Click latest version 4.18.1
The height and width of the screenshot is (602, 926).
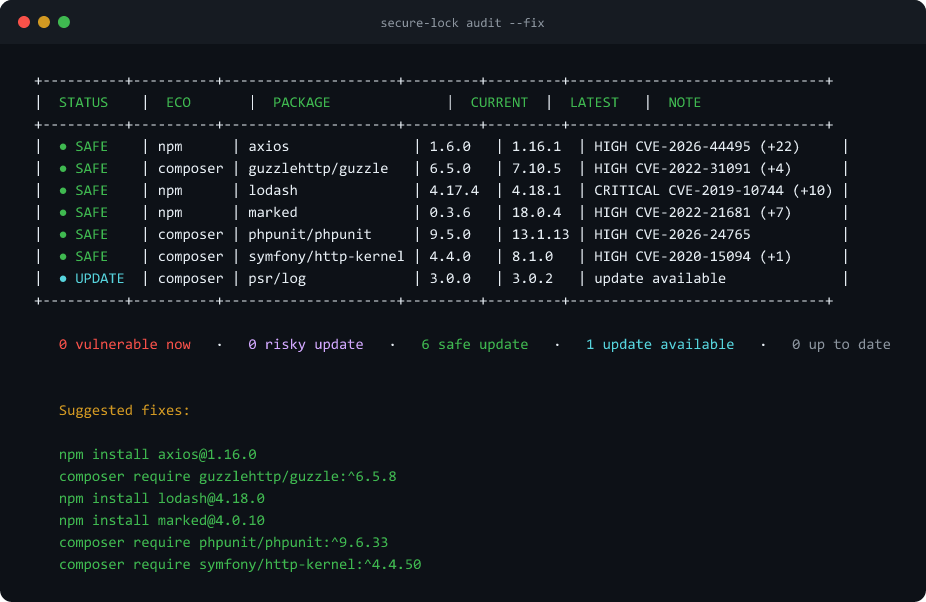pyautogui.click(x=536, y=190)
